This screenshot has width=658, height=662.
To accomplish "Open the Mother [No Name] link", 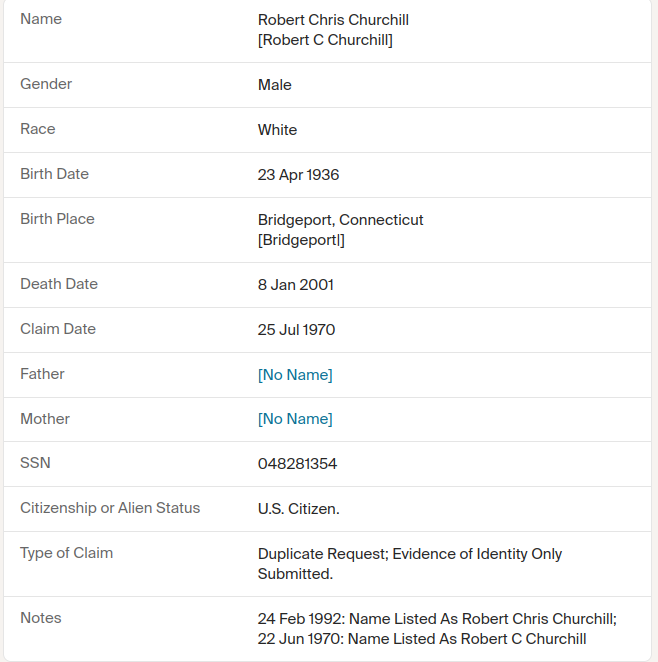I will click(295, 419).
